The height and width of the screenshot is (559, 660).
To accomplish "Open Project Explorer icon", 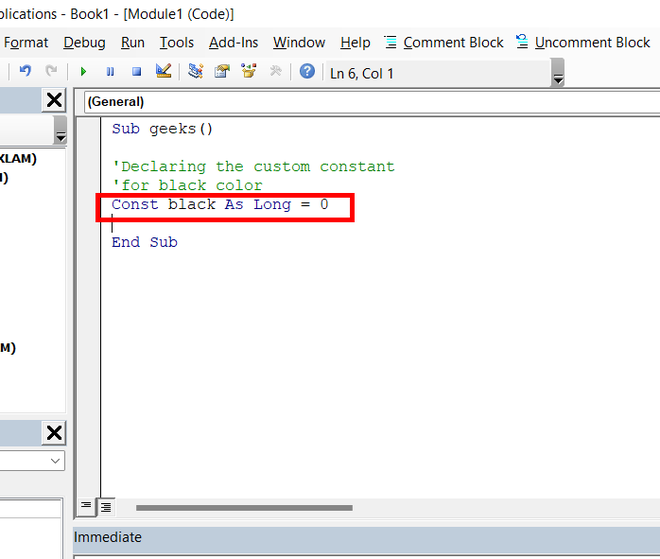I will (x=196, y=71).
